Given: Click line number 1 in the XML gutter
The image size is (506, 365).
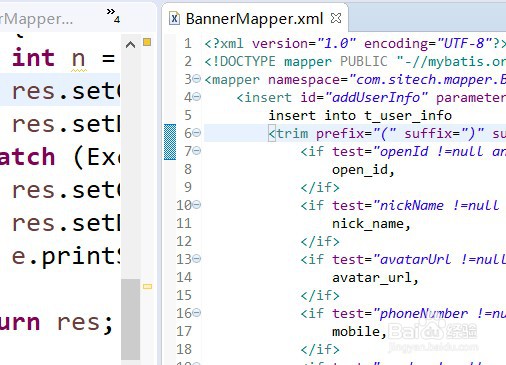Looking at the screenshot, I should 188,43.
